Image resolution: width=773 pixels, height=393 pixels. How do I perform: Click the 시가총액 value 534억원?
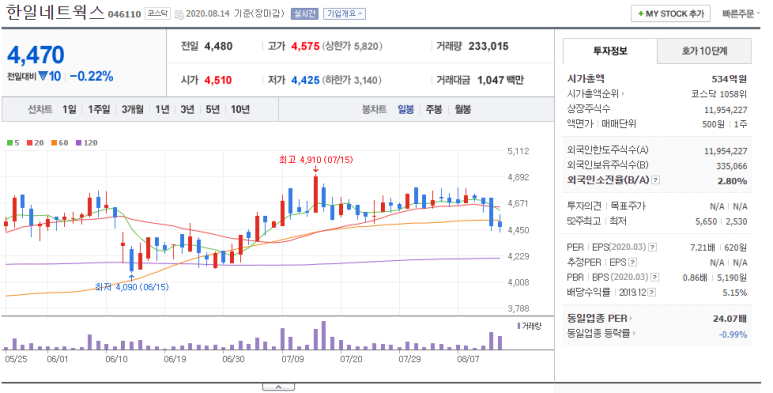(729, 79)
